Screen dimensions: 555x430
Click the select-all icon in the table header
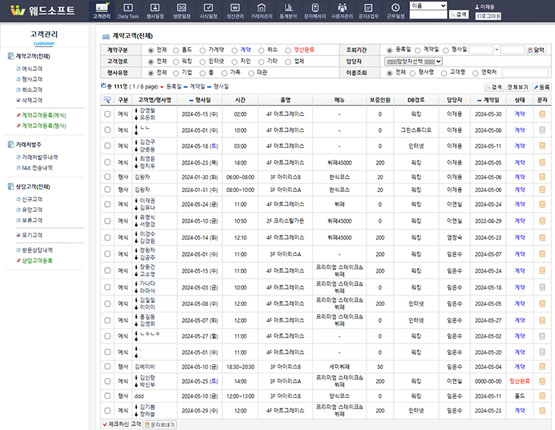[107, 100]
